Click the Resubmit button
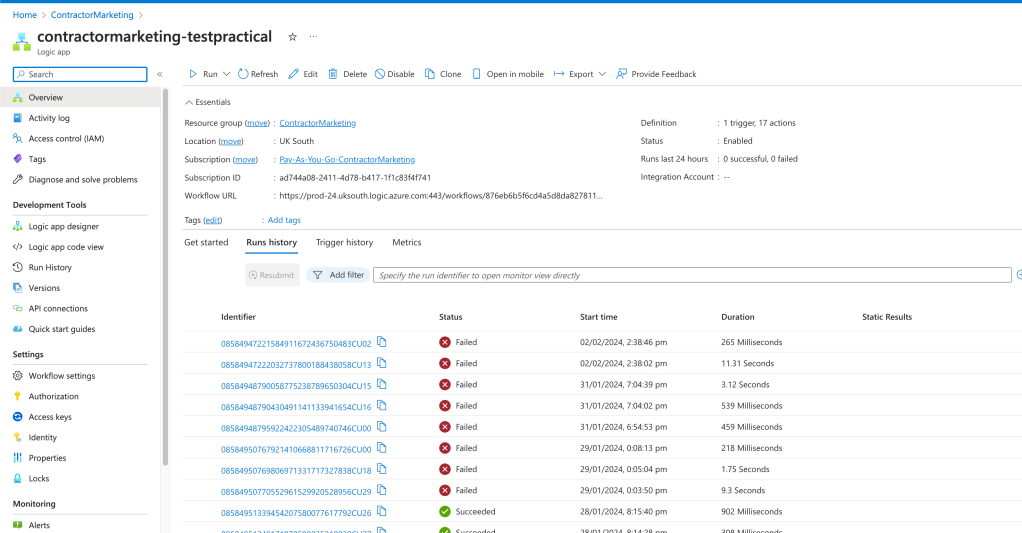 272,275
